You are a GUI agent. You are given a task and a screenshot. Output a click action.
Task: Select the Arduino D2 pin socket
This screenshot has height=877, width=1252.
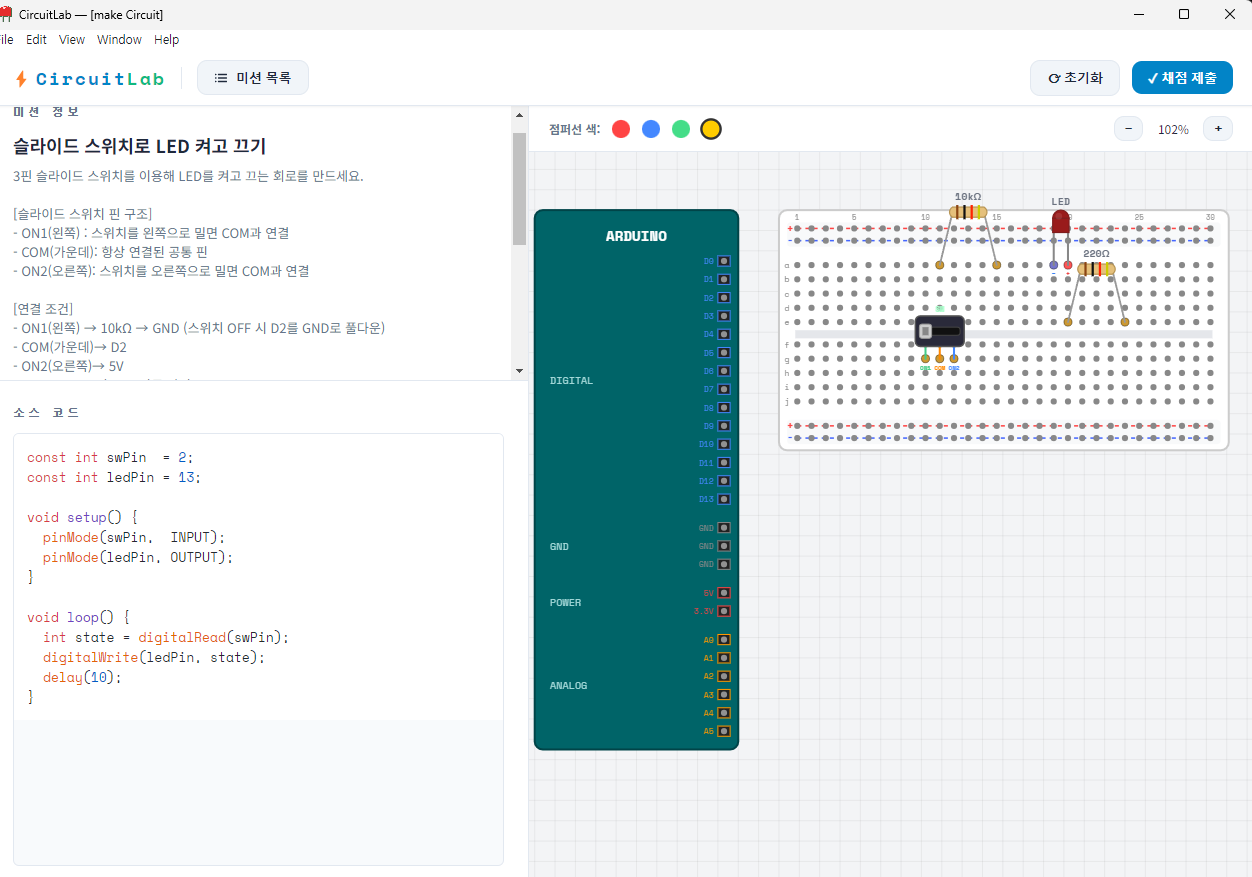pyautogui.click(x=724, y=298)
